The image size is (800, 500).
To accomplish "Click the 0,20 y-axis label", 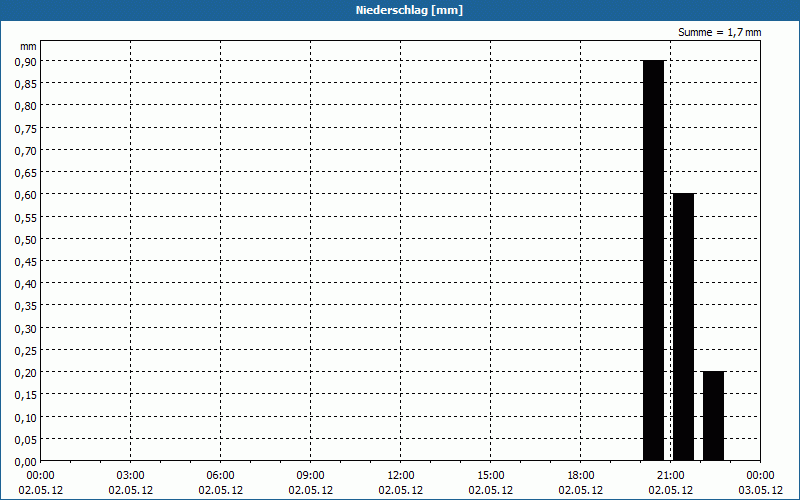I will [26, 373].
